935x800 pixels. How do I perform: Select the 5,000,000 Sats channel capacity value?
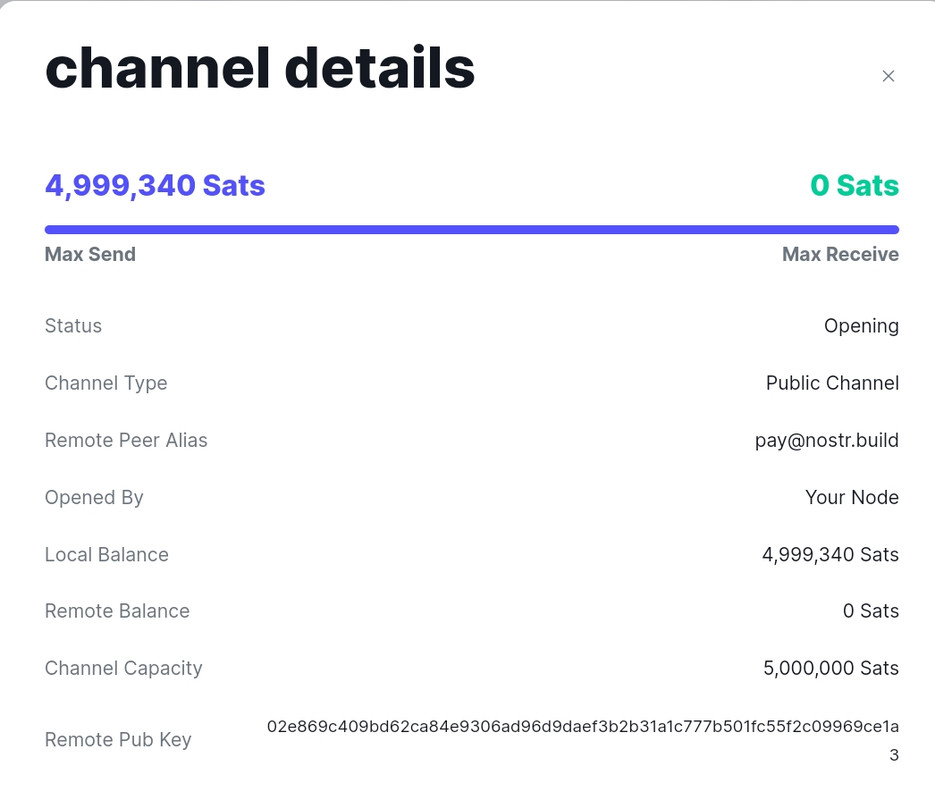click(x=831, y=668)
